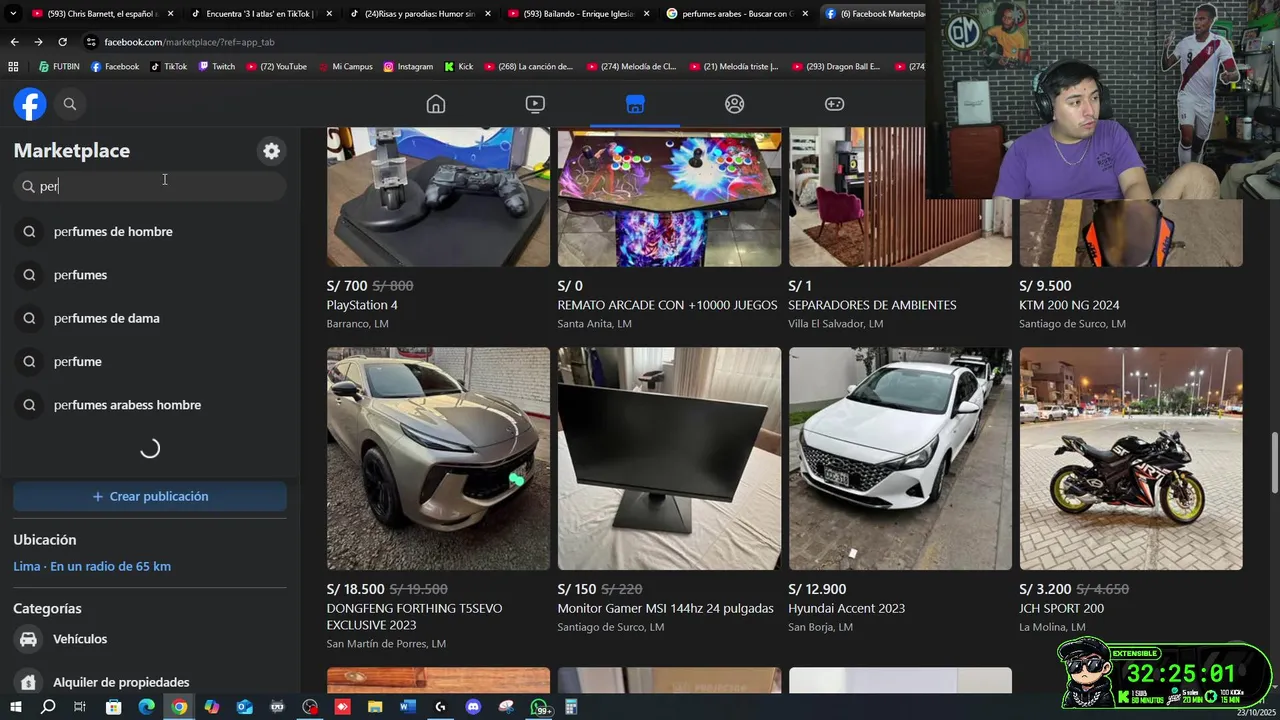Select the Marketplace storefront icon
The height and width of the screenshot is (720, 1280).
click(x=635, y=104)
